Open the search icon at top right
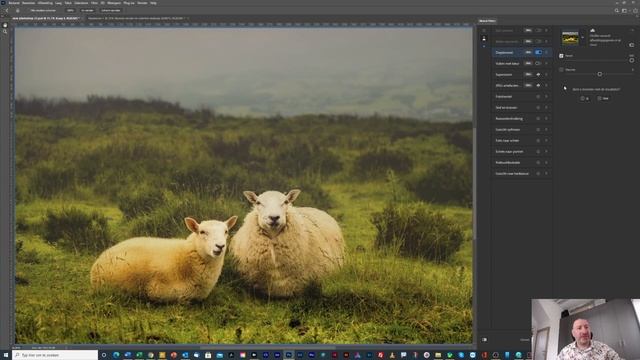Viewport: 640px width, 360px height. [617, 11]
